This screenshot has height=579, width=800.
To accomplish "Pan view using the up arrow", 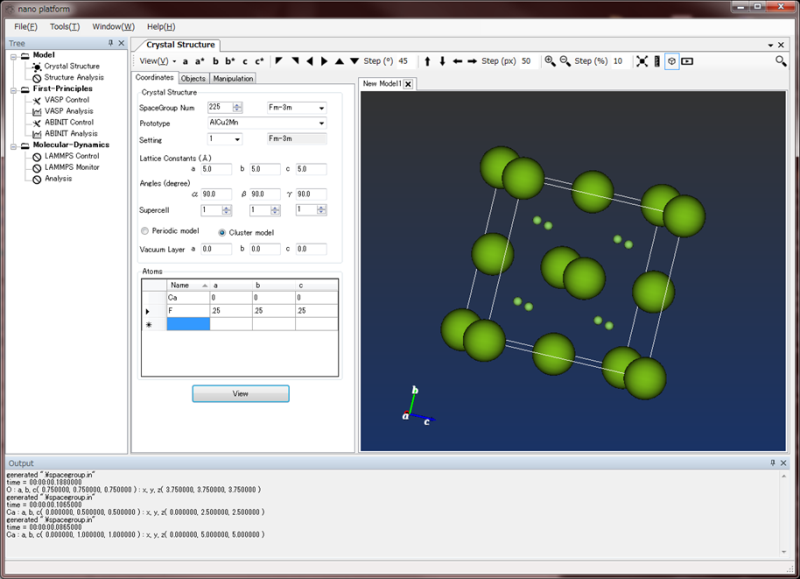I will pos(428,61).
